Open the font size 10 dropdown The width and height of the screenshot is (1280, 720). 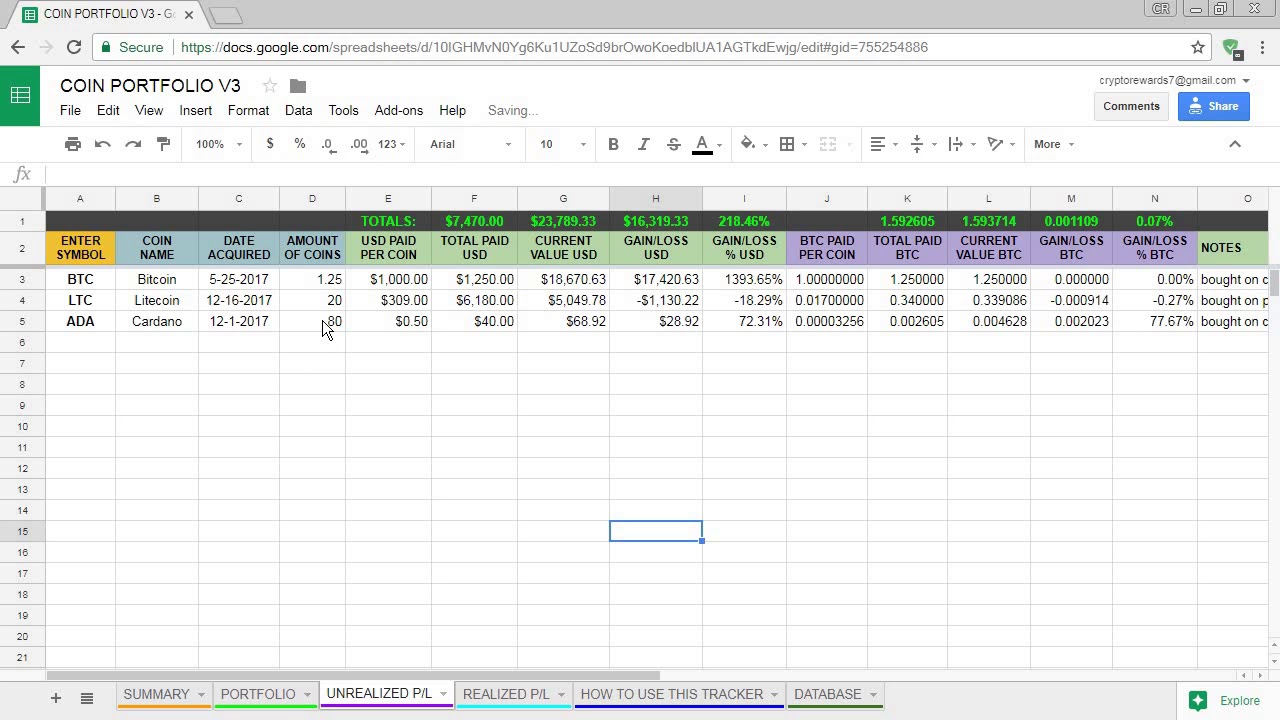pyautogui.click(x=563, y=144)
